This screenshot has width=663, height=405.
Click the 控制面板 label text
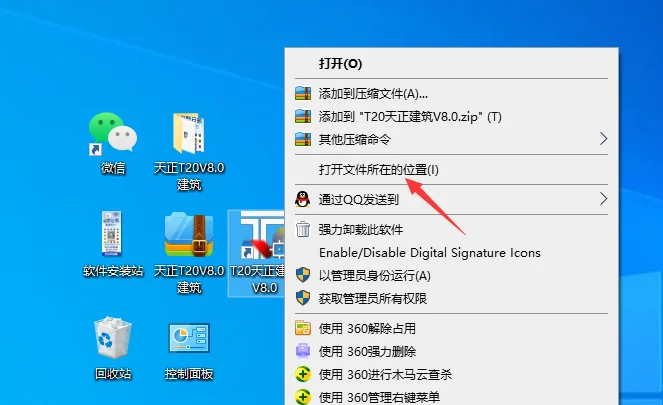pos(189,374)
